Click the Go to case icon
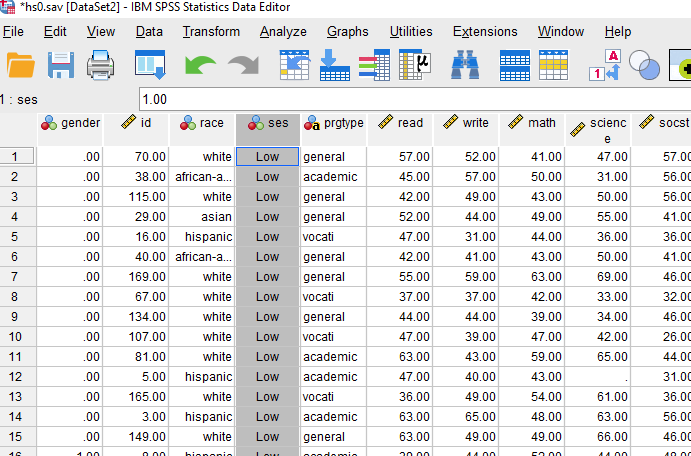The image size is (691, 456). click(x=294, y=67)
